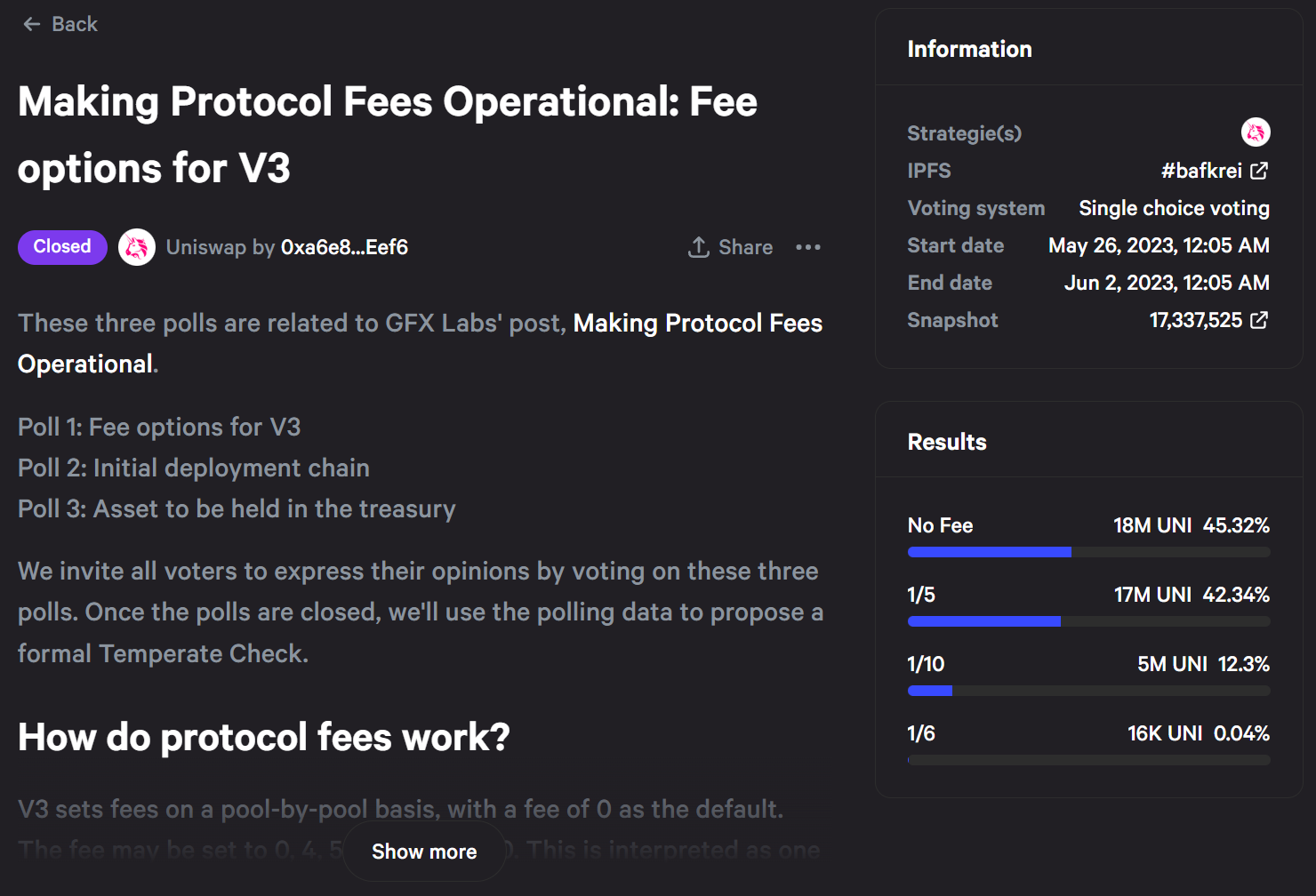
Task: Click the back arrow icon
Action: (x=32, y=25)
